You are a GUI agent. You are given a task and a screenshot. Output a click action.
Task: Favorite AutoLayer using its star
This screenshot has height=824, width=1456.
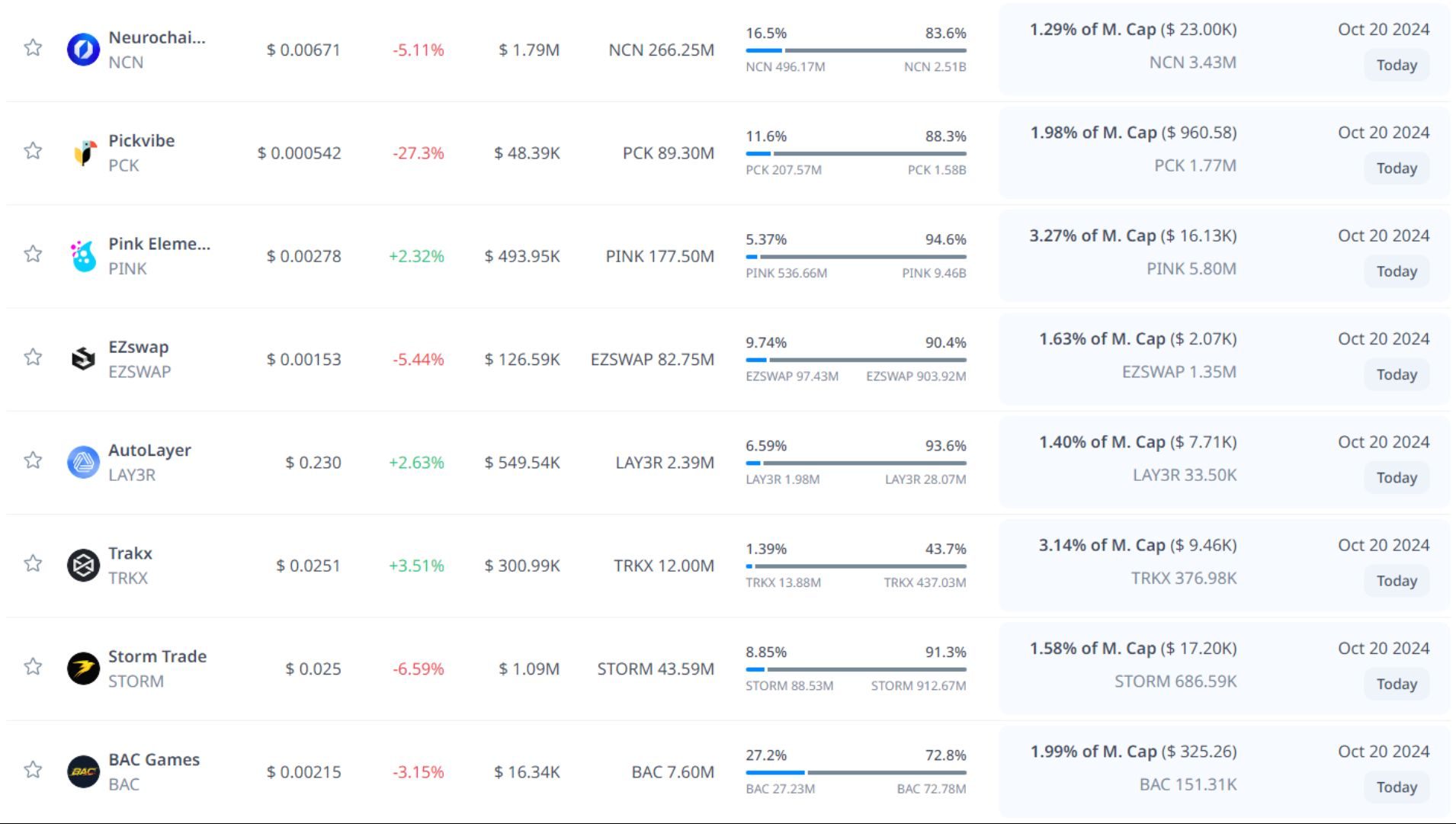[33, 460]
